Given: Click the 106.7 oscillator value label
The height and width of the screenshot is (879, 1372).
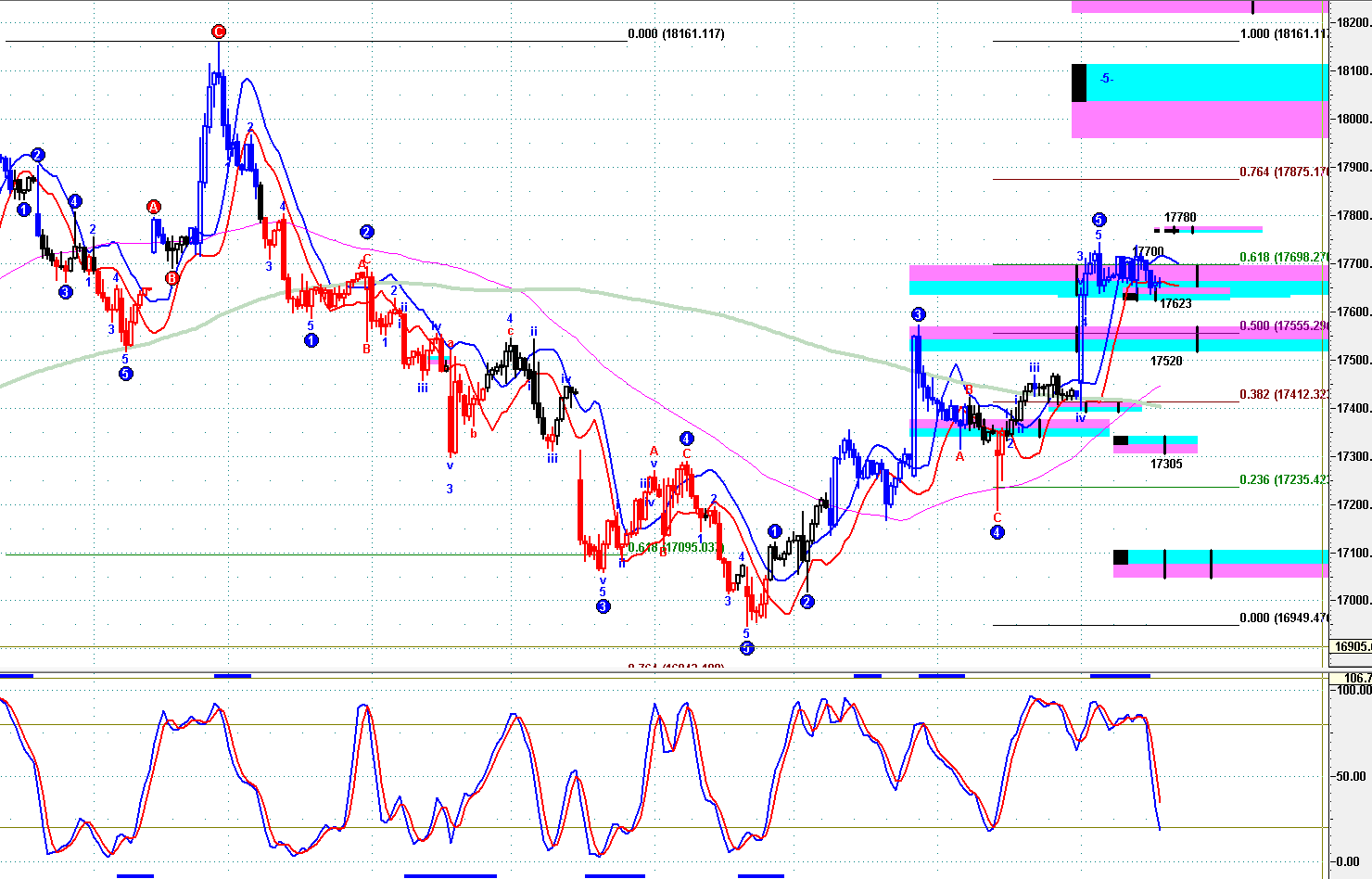Looking at the screenshot, I should point(1356,678).
